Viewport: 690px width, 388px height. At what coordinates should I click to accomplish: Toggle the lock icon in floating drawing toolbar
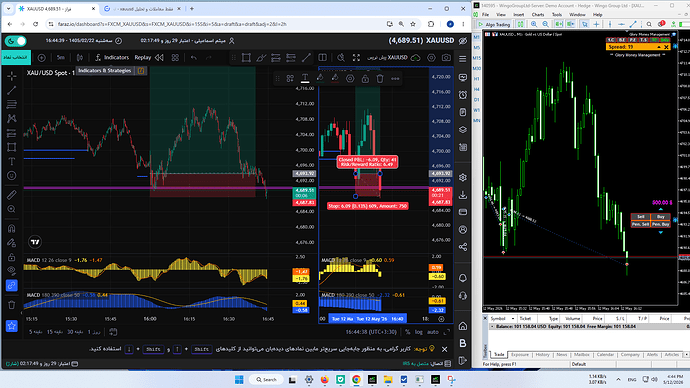365,79
